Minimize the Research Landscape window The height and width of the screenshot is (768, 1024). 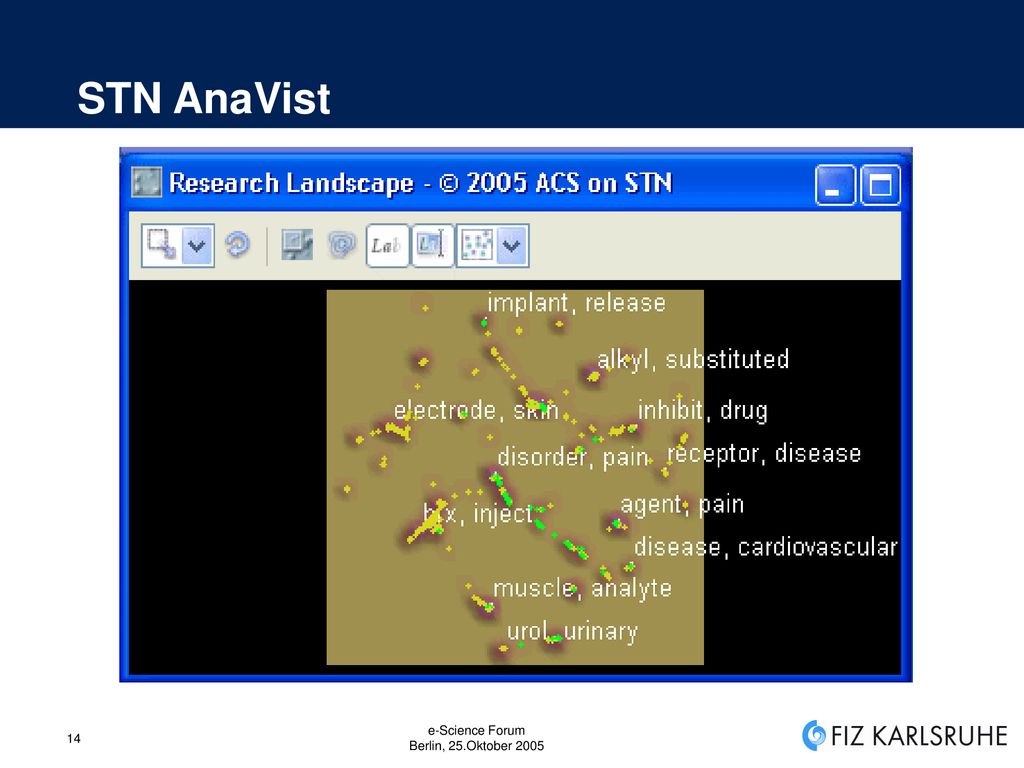coord(835,185)
